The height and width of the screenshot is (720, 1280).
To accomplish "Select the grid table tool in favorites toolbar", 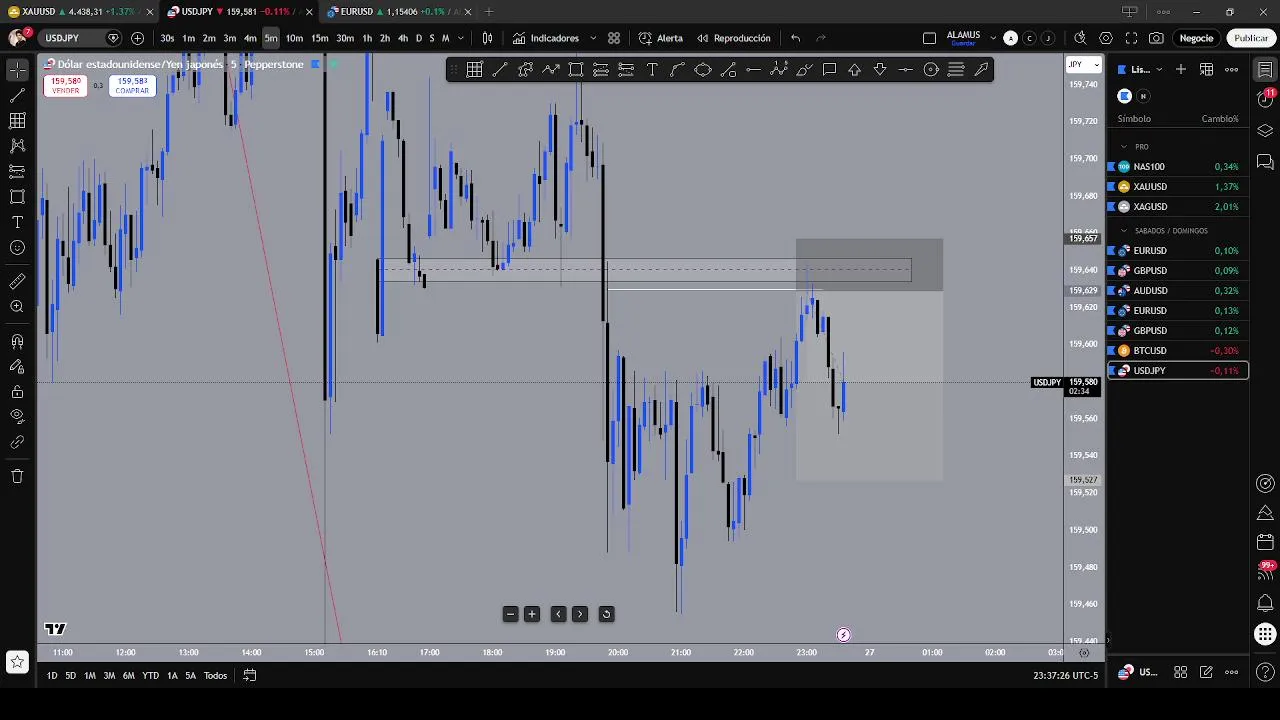I will coord(474,69).
